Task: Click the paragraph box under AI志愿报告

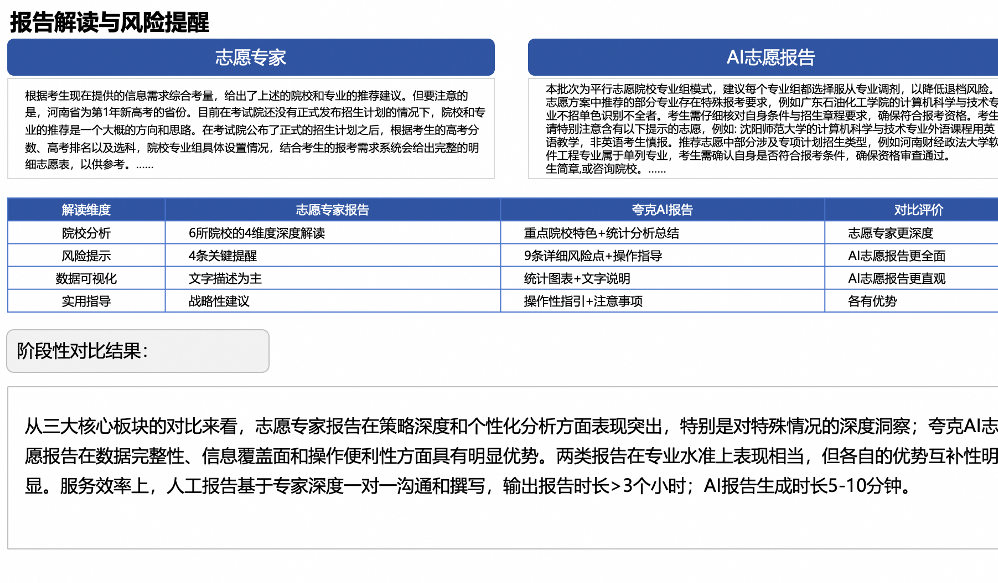Action: coord(765,129)
